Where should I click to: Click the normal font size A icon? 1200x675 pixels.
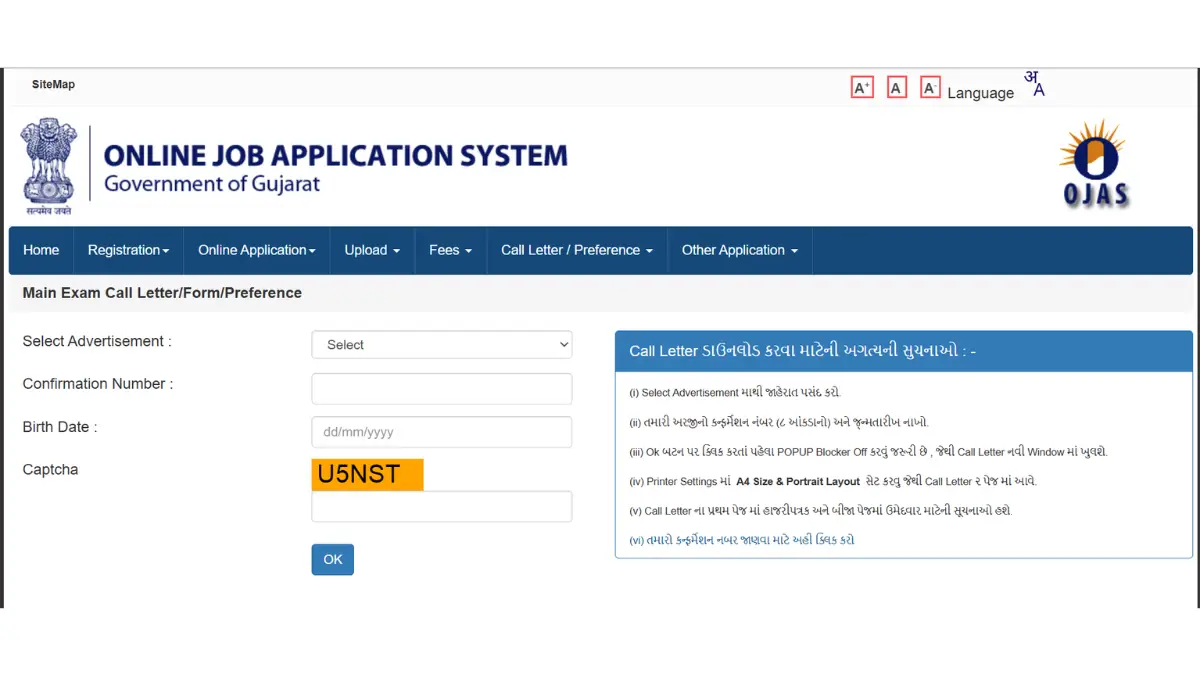pos(897,88)
